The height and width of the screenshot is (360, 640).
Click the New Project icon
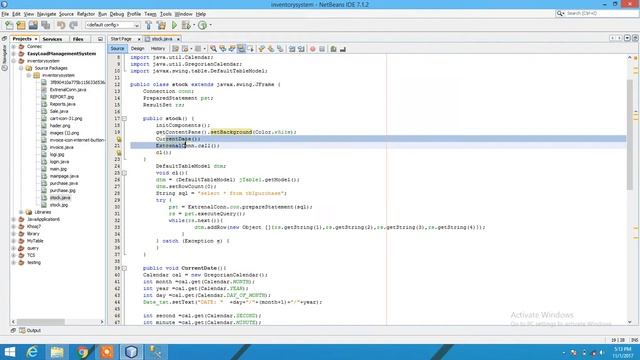pos(21,25)
